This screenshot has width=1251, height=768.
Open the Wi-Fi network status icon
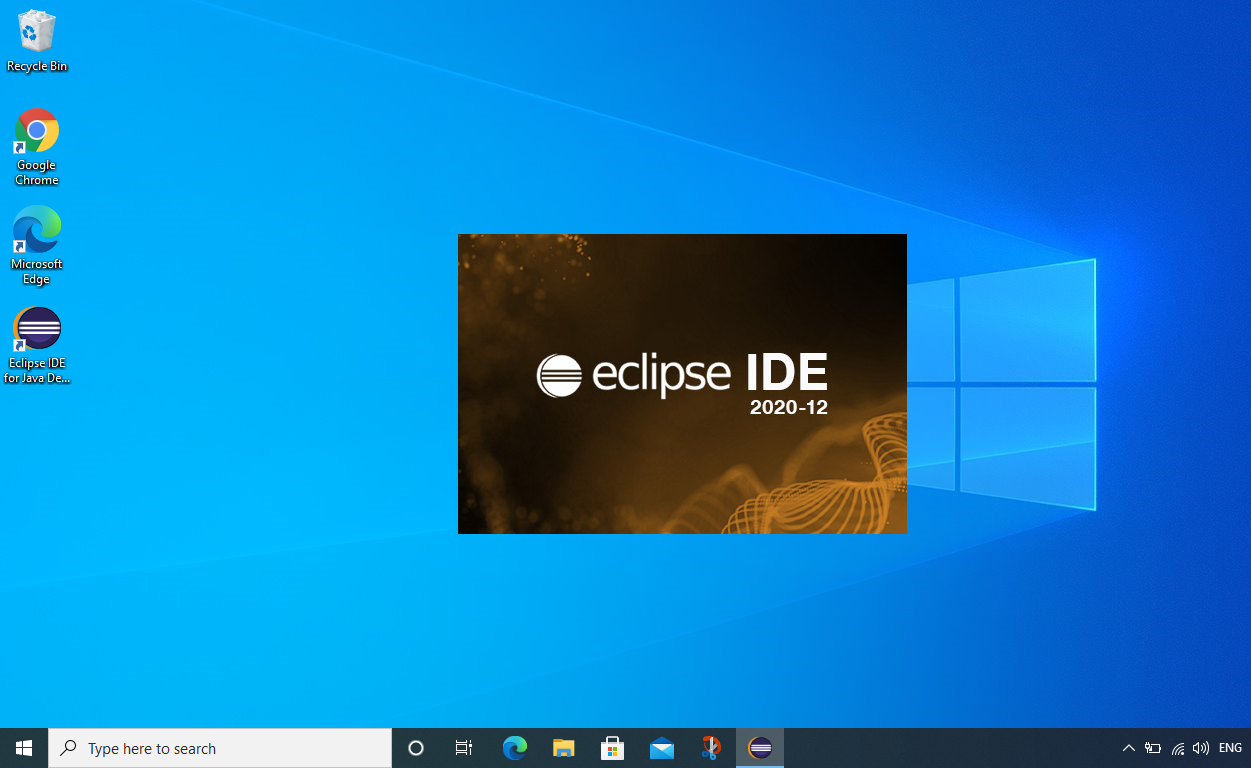(x=1177, y=747)
